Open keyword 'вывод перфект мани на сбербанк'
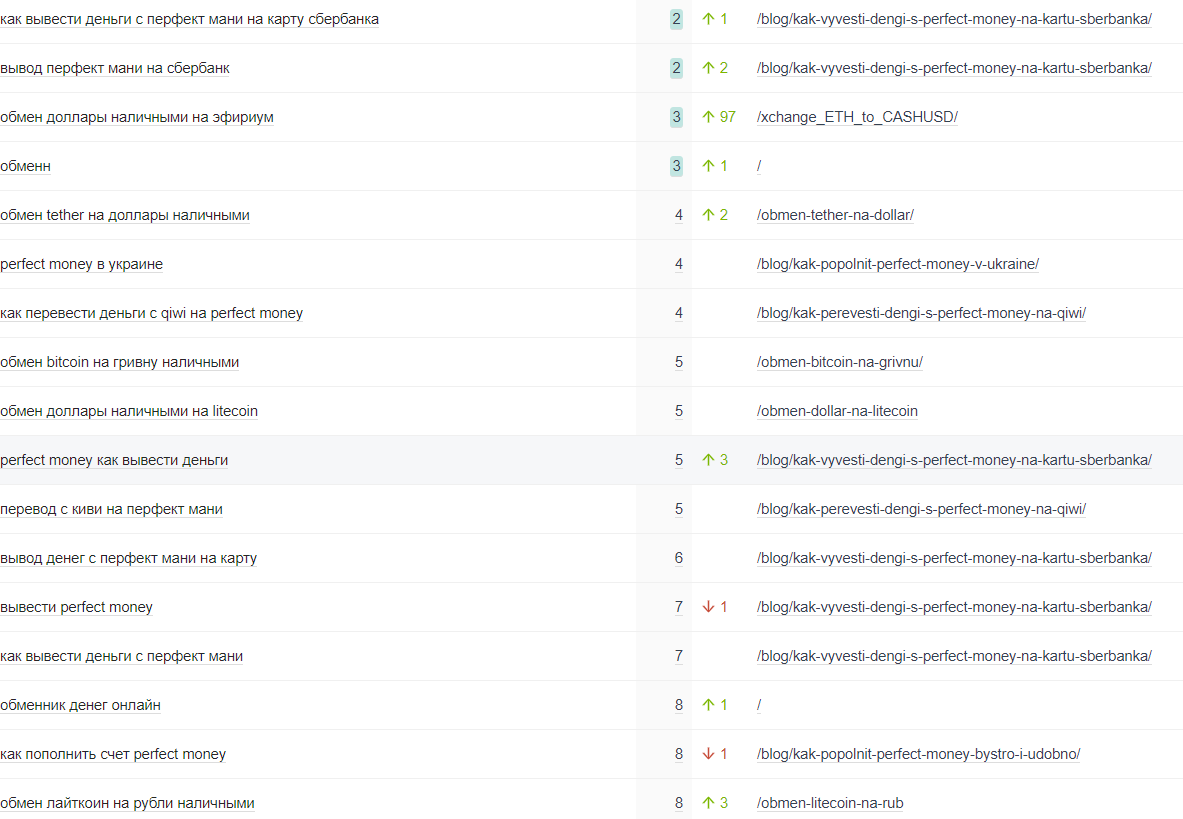 [115, 68]
